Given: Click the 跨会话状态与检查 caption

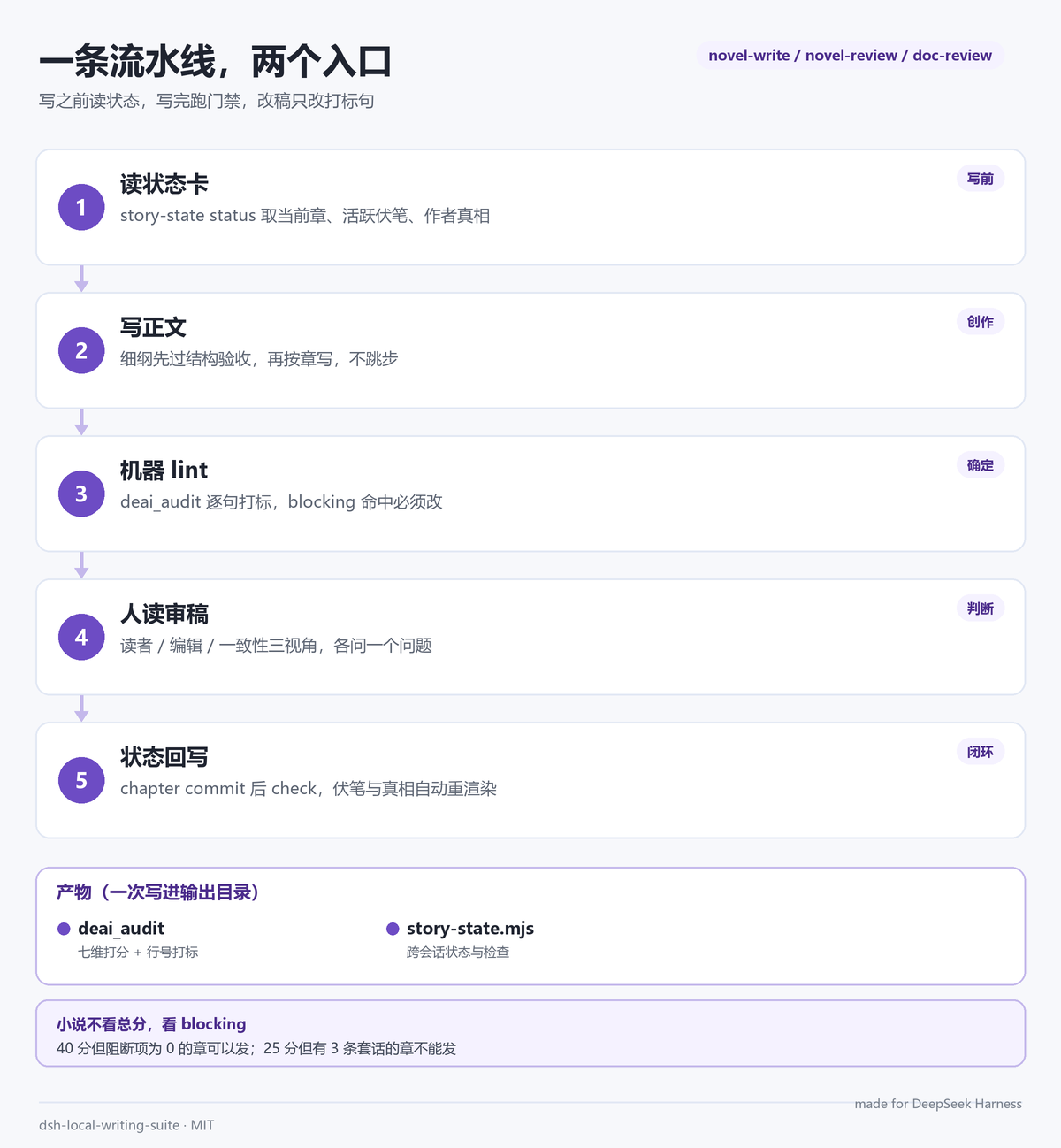Looking at the screenshot, I should pos(458,953).
